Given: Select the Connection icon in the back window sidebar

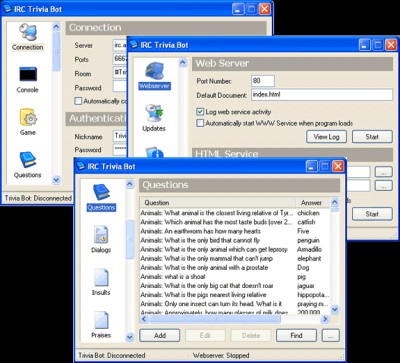Looking at the screenshot, I should coord(27,37).
